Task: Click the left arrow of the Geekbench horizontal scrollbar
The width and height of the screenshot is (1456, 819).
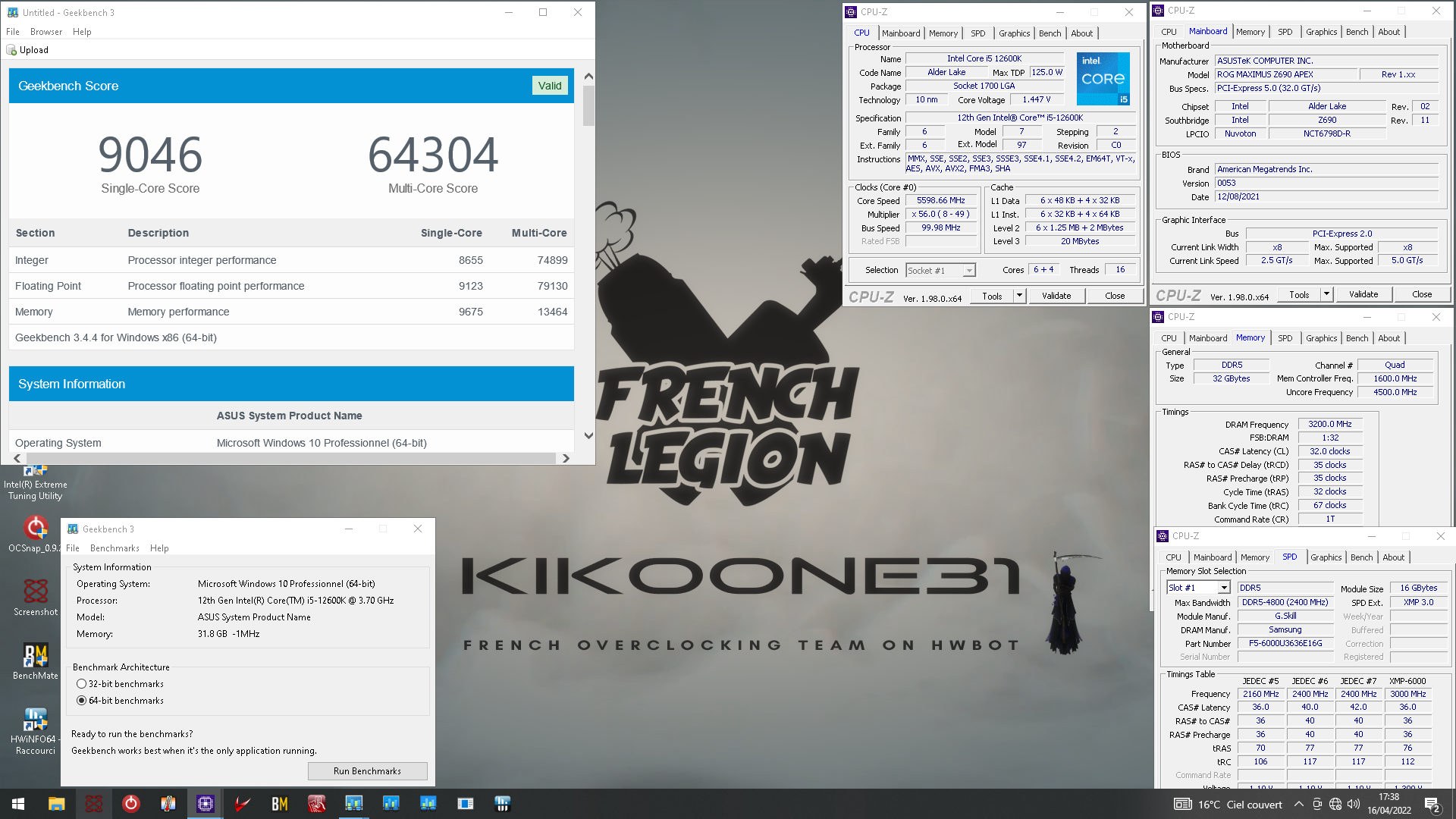Action: click(17, 458)
